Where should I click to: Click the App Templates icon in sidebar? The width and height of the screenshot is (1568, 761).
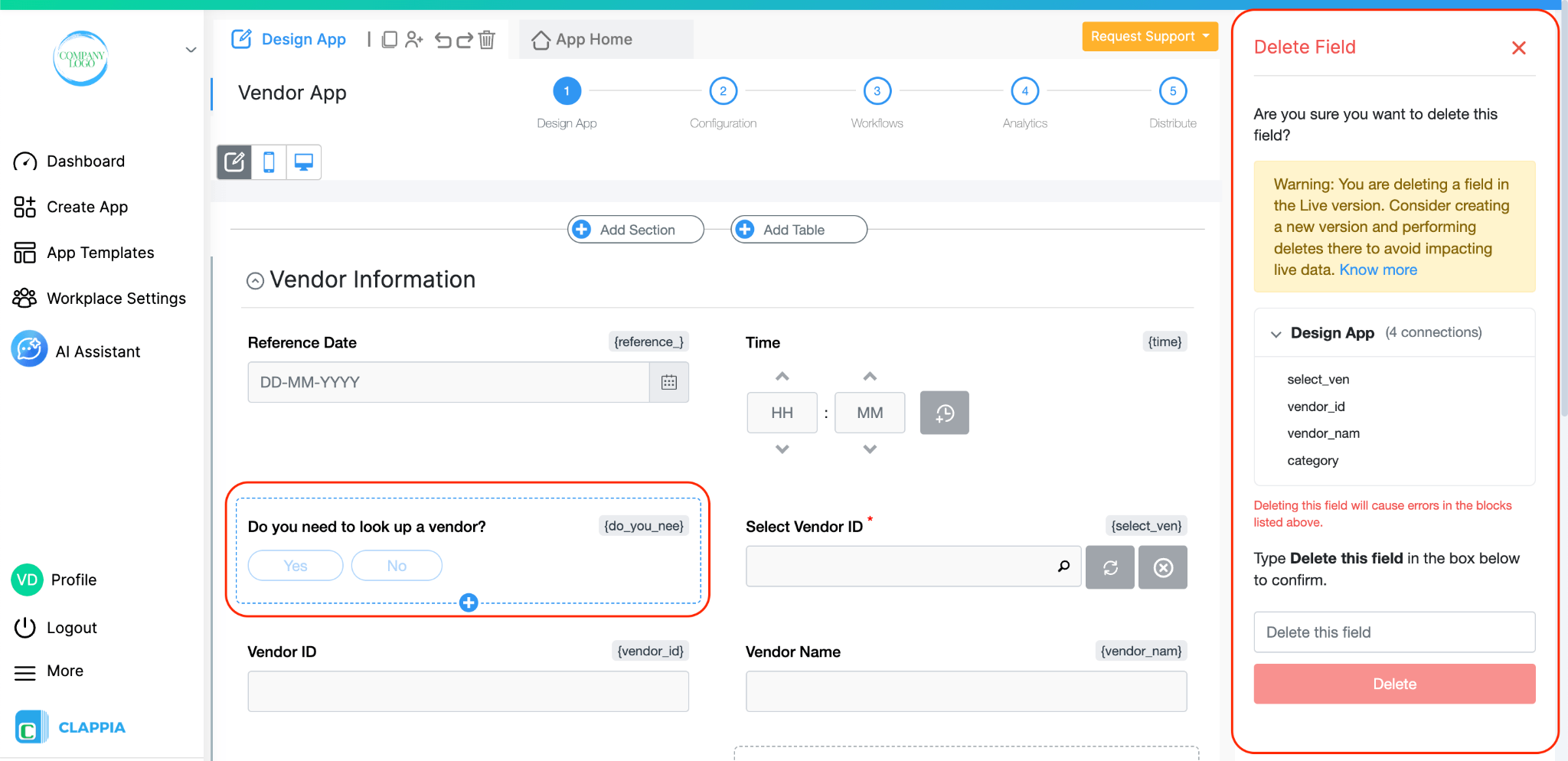coord(25,253)
